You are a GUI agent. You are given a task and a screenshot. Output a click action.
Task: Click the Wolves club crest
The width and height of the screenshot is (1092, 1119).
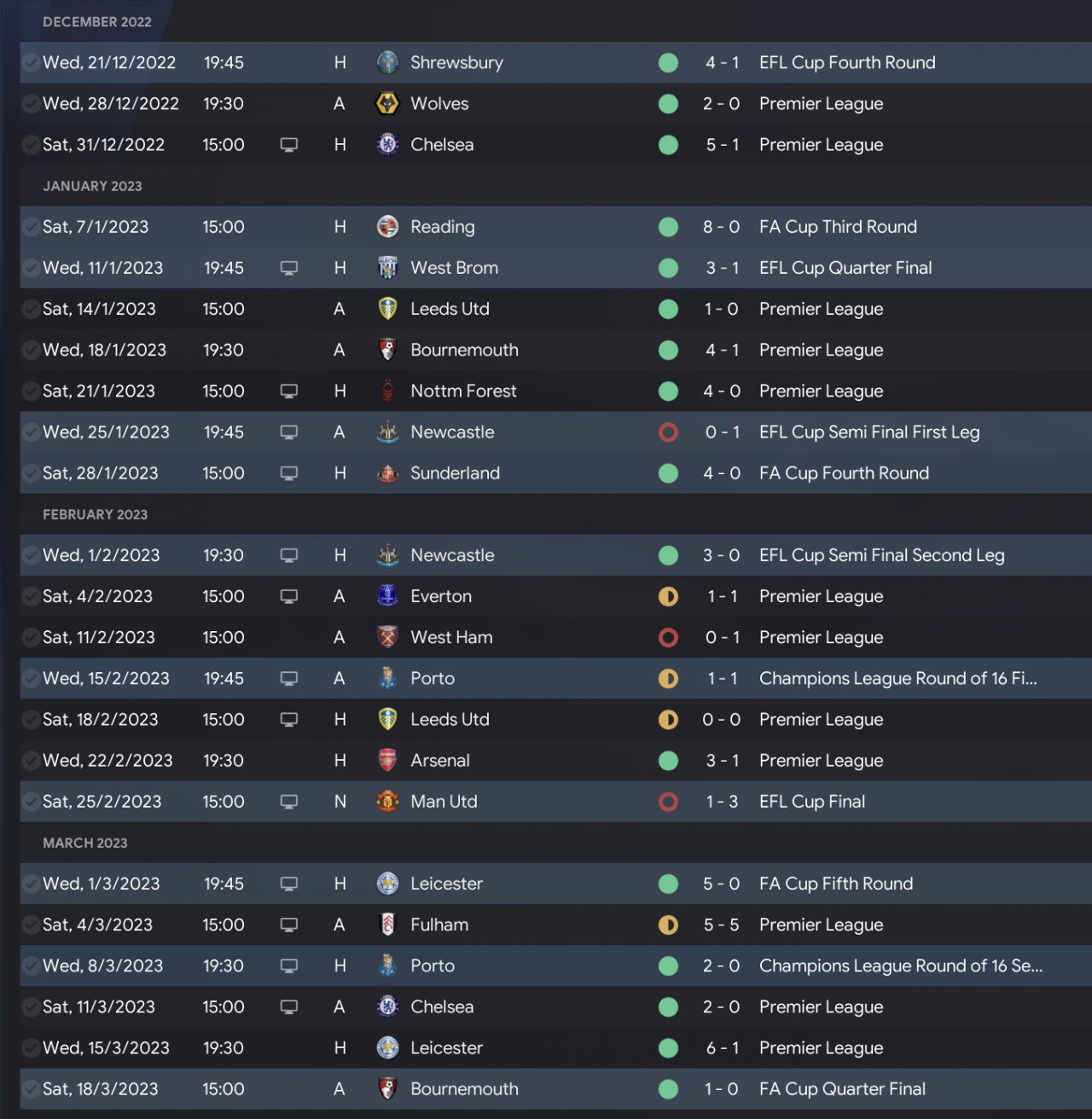387,103
